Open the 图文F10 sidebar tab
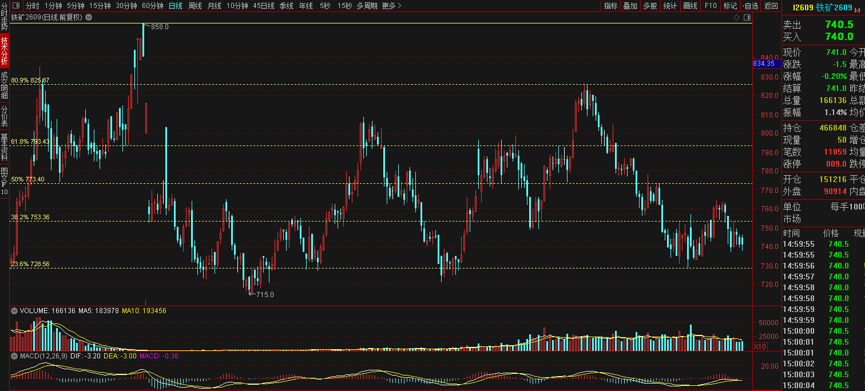 coord(4,181)
